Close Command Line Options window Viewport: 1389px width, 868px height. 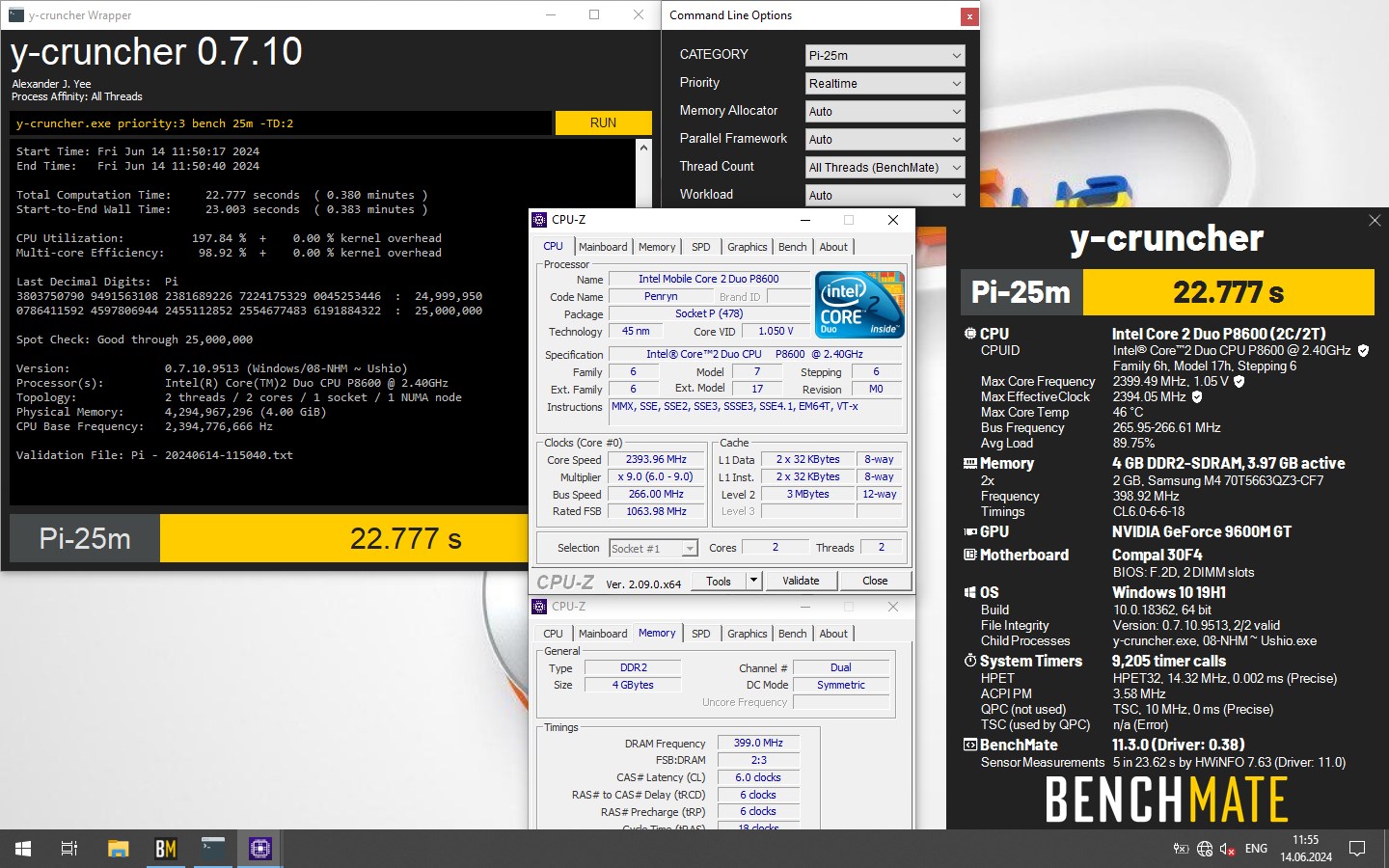(x=968, y=15)
